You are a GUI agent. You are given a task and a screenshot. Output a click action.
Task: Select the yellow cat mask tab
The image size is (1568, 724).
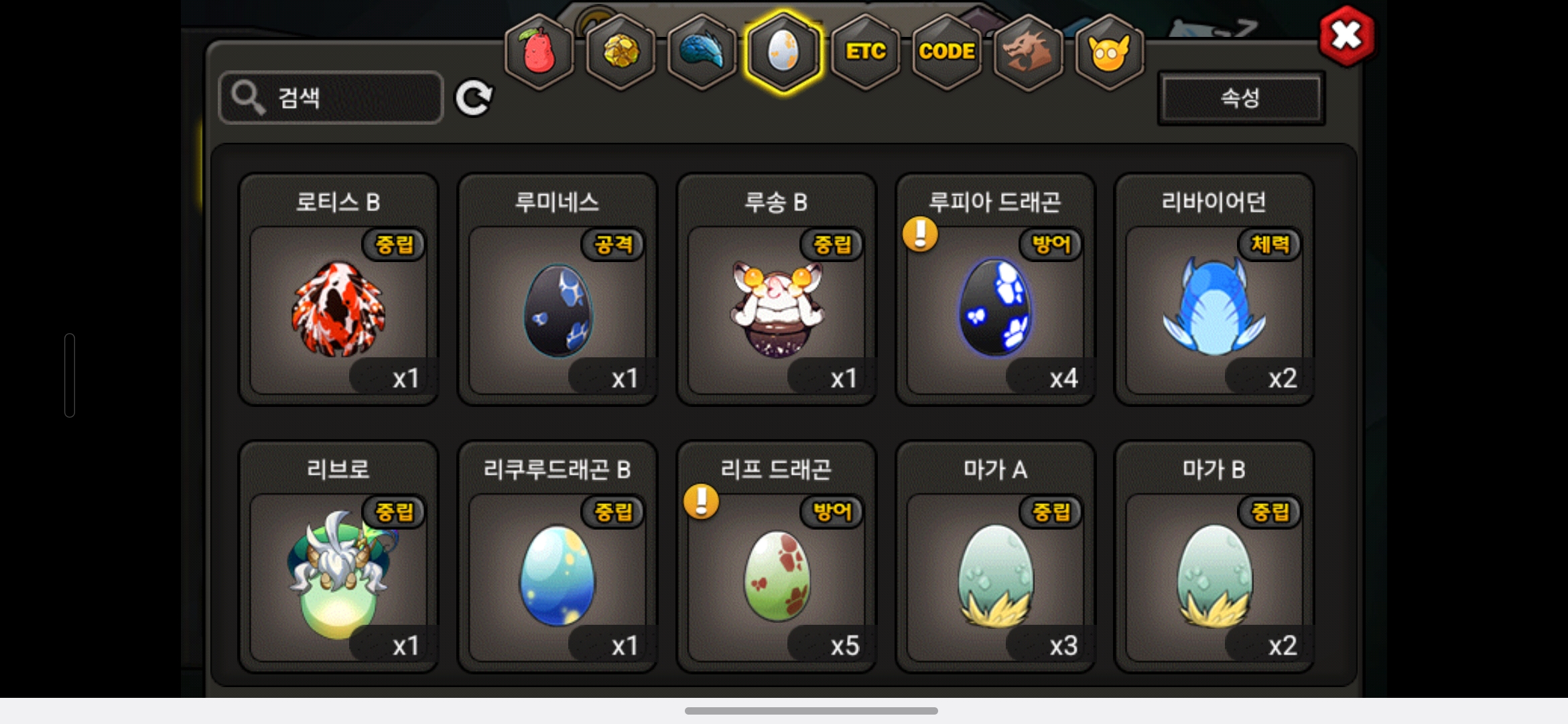coord(1110,52)
